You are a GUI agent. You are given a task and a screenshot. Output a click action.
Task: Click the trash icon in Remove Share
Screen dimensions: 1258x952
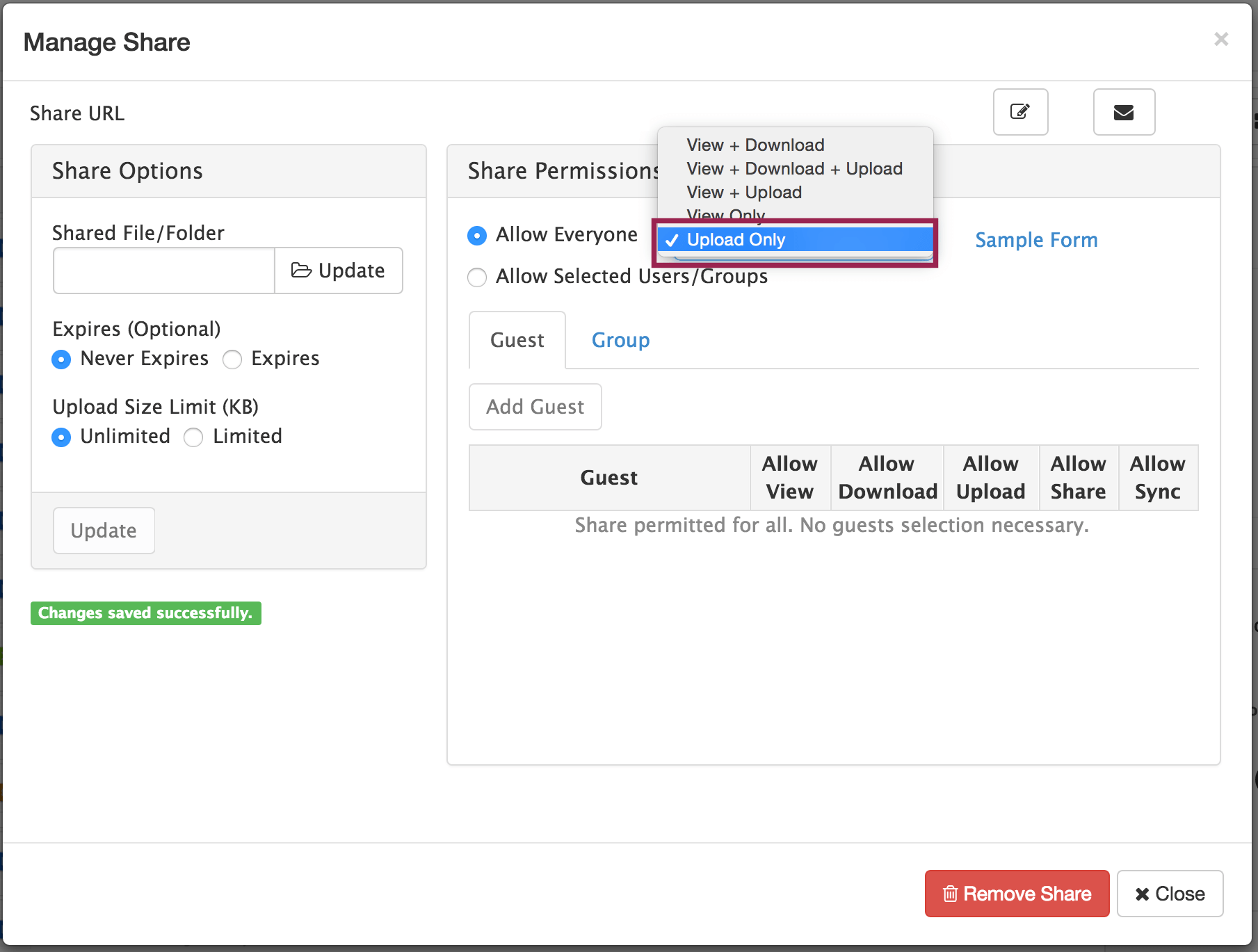pos(950,894)
